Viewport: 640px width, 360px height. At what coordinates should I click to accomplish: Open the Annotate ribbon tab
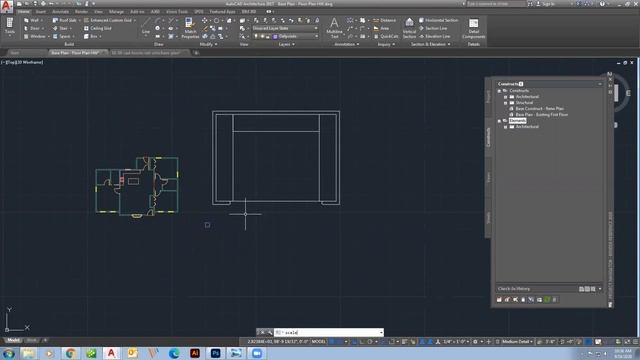60,11
